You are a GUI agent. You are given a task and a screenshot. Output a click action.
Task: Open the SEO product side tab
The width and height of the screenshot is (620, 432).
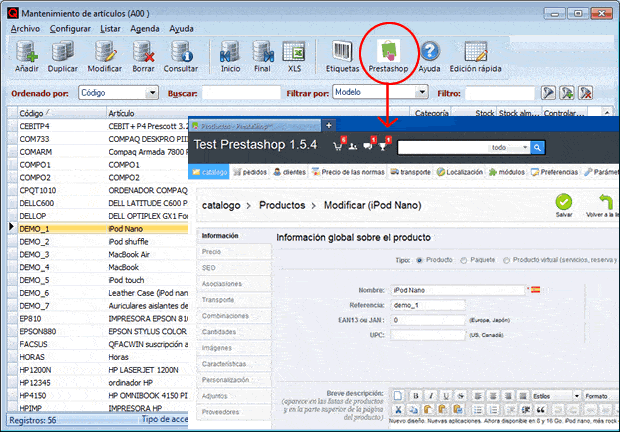tap(234, 268)
